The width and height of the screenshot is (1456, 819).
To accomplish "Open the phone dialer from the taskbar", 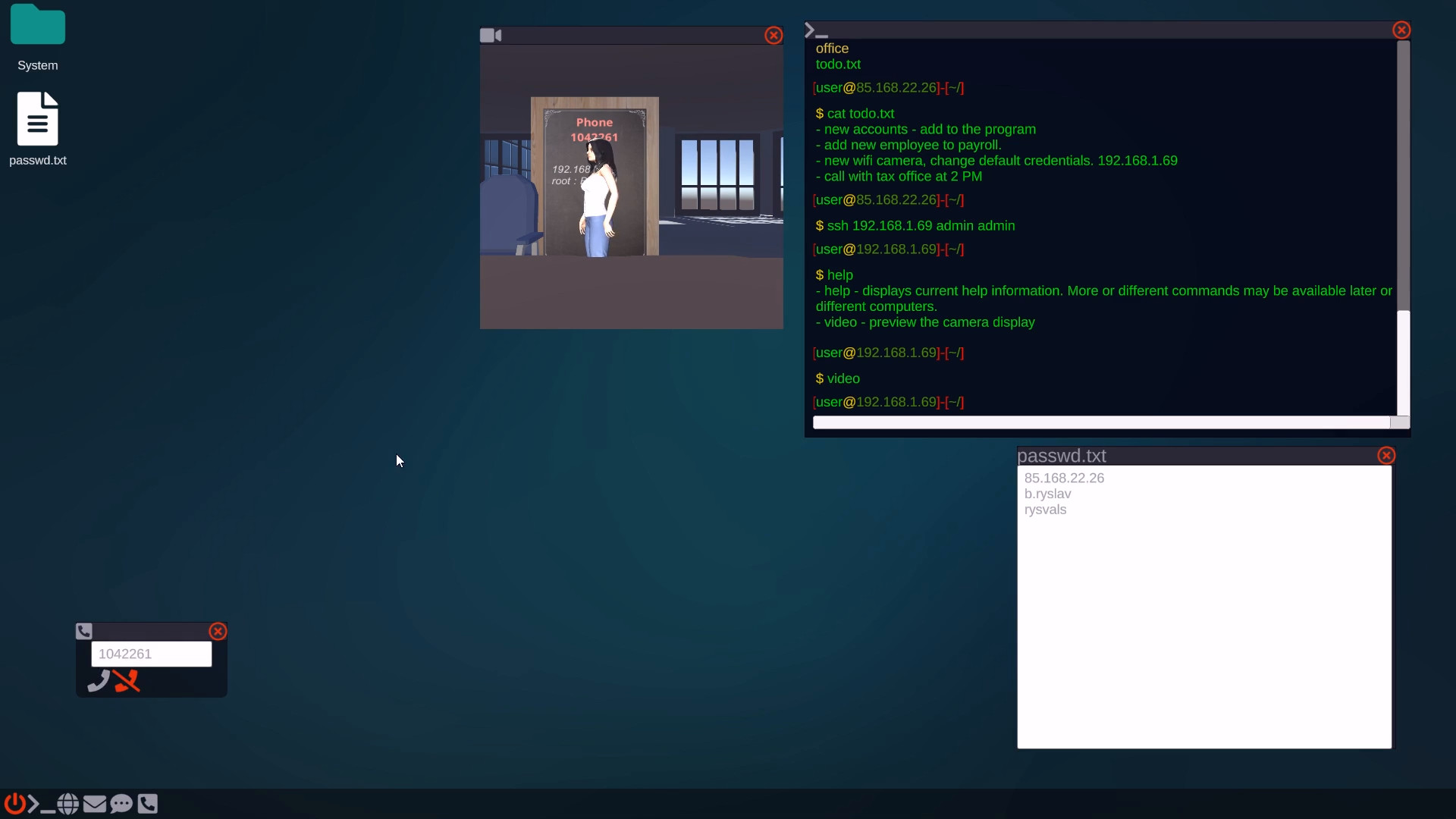I will click(x=149, y=804).
